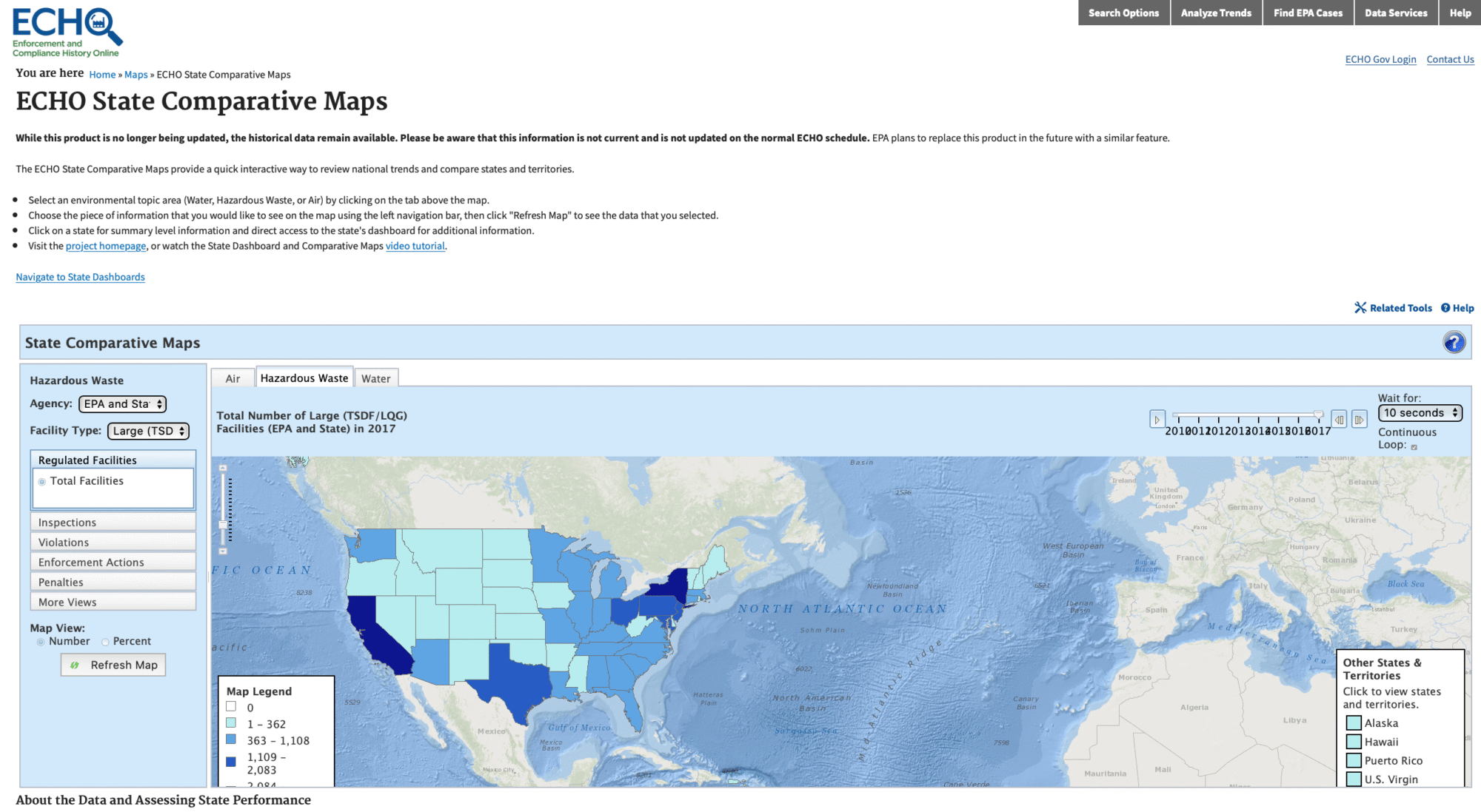The height and width of the screenshot is (812, 1481).
Task: Toggle the Continuous Loop checkbox
Action: 1414,446
